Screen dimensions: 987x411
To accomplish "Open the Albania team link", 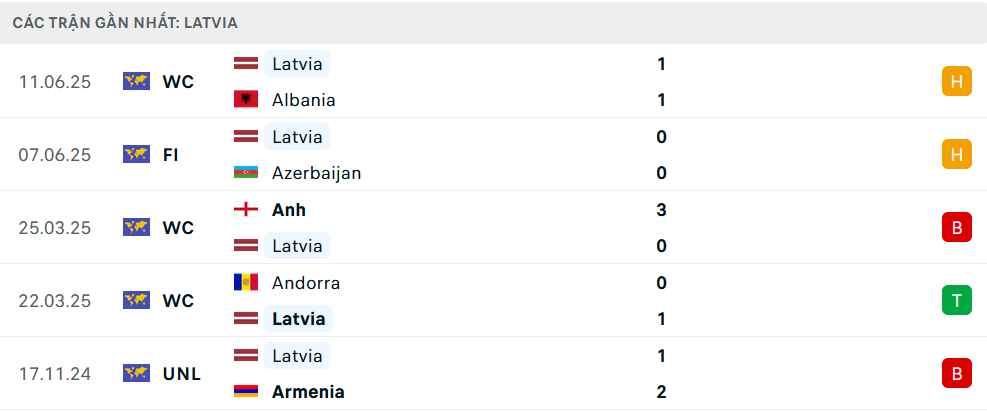I will coord(303,100).
